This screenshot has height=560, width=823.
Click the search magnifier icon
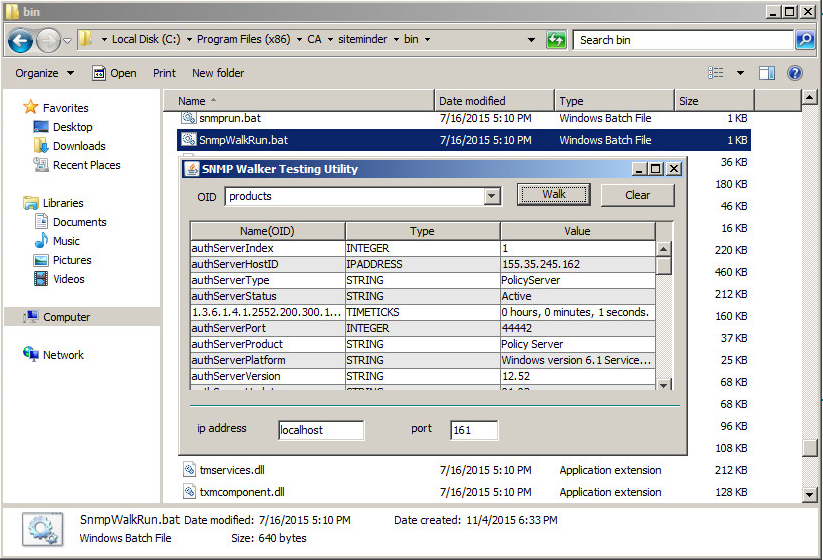point(805,40)
